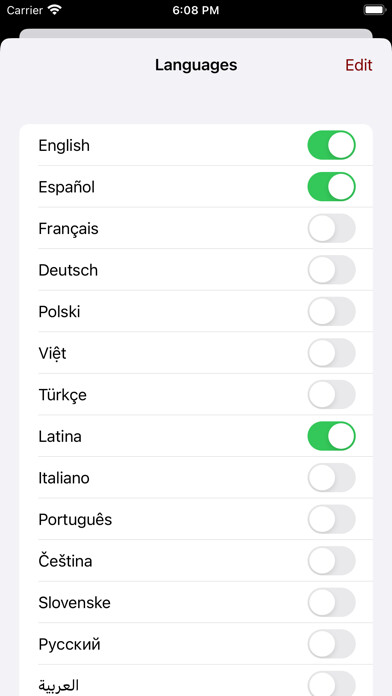Tap the Wi-Fi status icon
Screen dimensions: 392x696
[55, 10]
